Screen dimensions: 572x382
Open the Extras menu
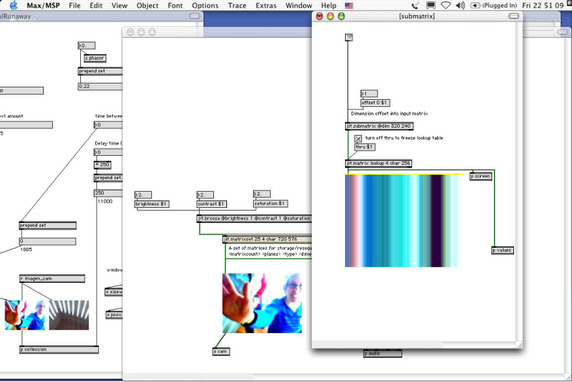266,5
